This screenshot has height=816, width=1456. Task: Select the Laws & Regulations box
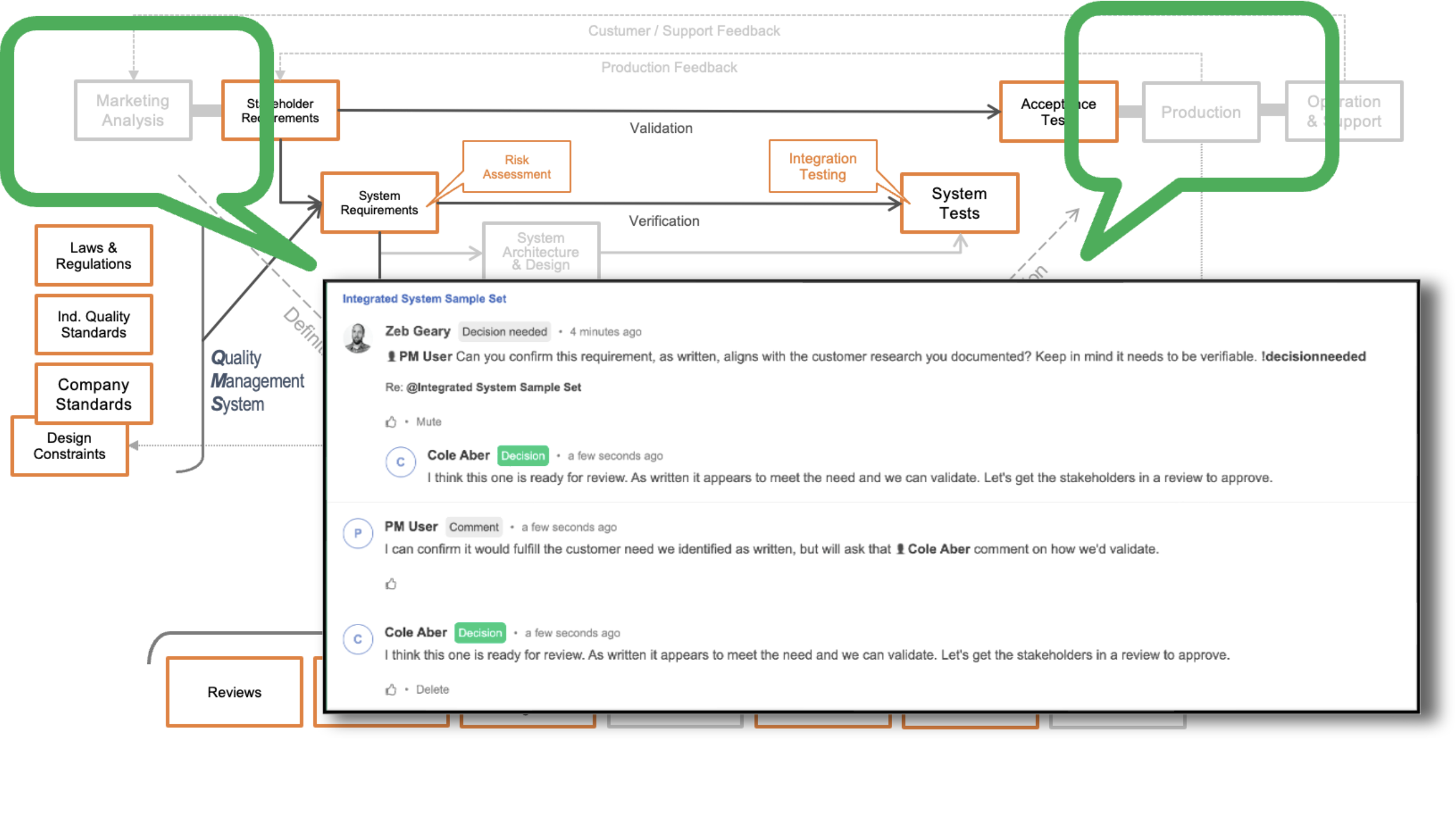click(93, 255)
